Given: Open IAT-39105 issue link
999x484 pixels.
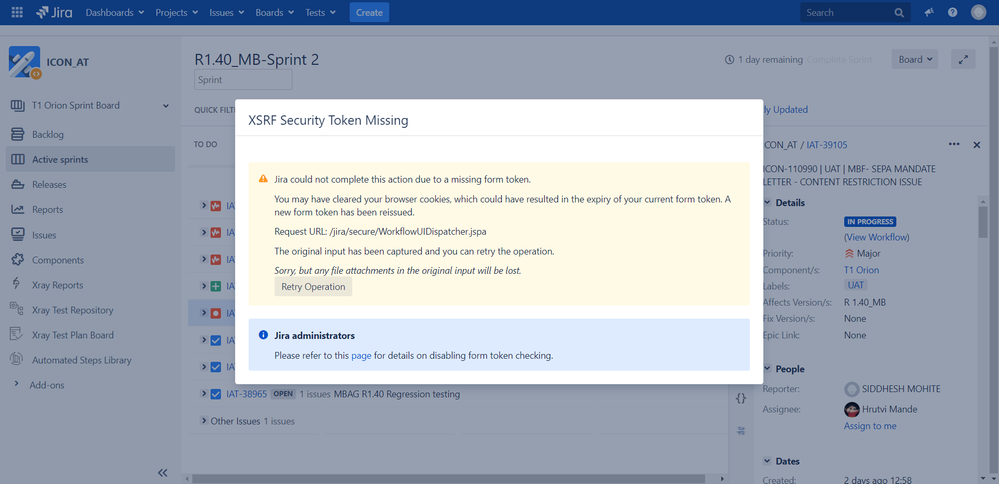Looking at the screenshot, I should coord(827,145).
